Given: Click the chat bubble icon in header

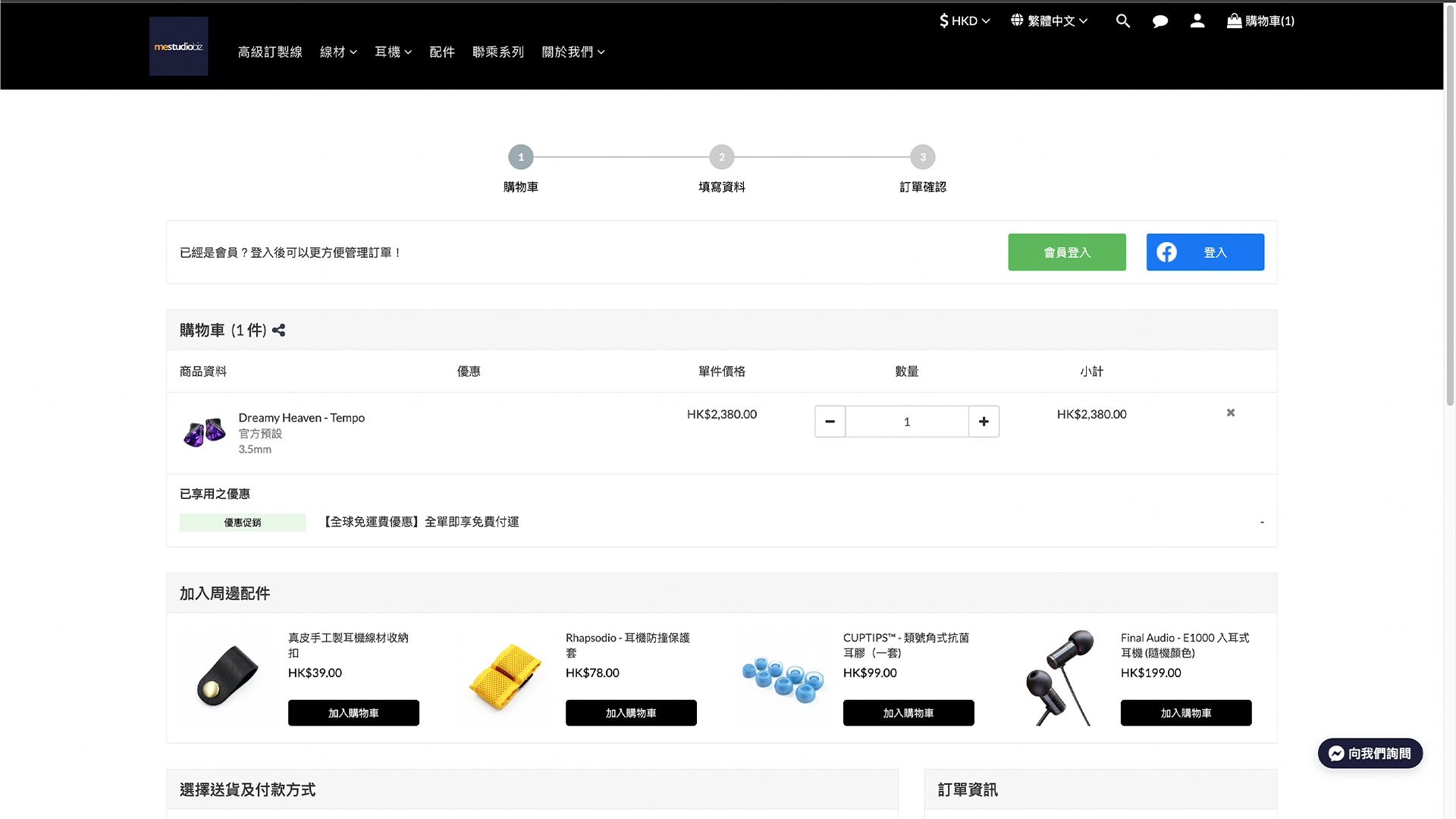Looking at the screenshot, I should (1160, 21).
